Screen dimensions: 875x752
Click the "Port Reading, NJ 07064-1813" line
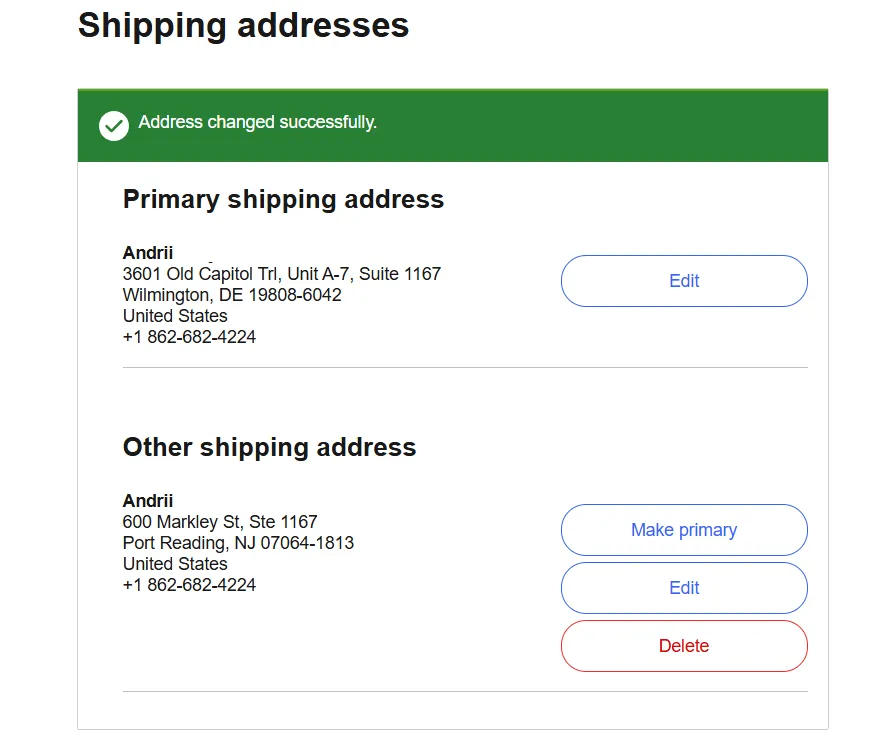coord(238,543)
